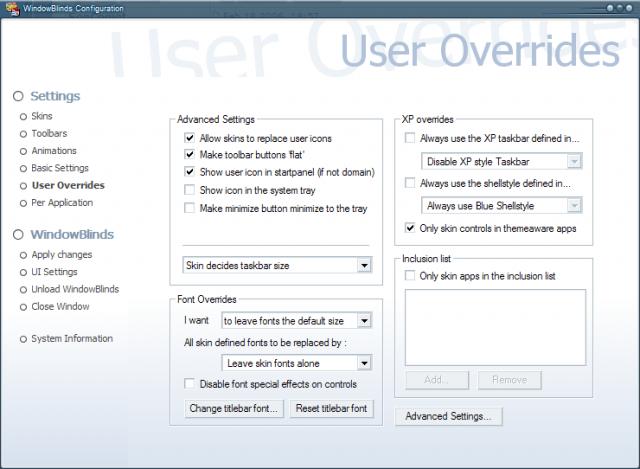Image resolution: width=640 pixels, height=469 pixels.
Task: Open the Toolbars settings page
Action: click(x=49, y=133)
